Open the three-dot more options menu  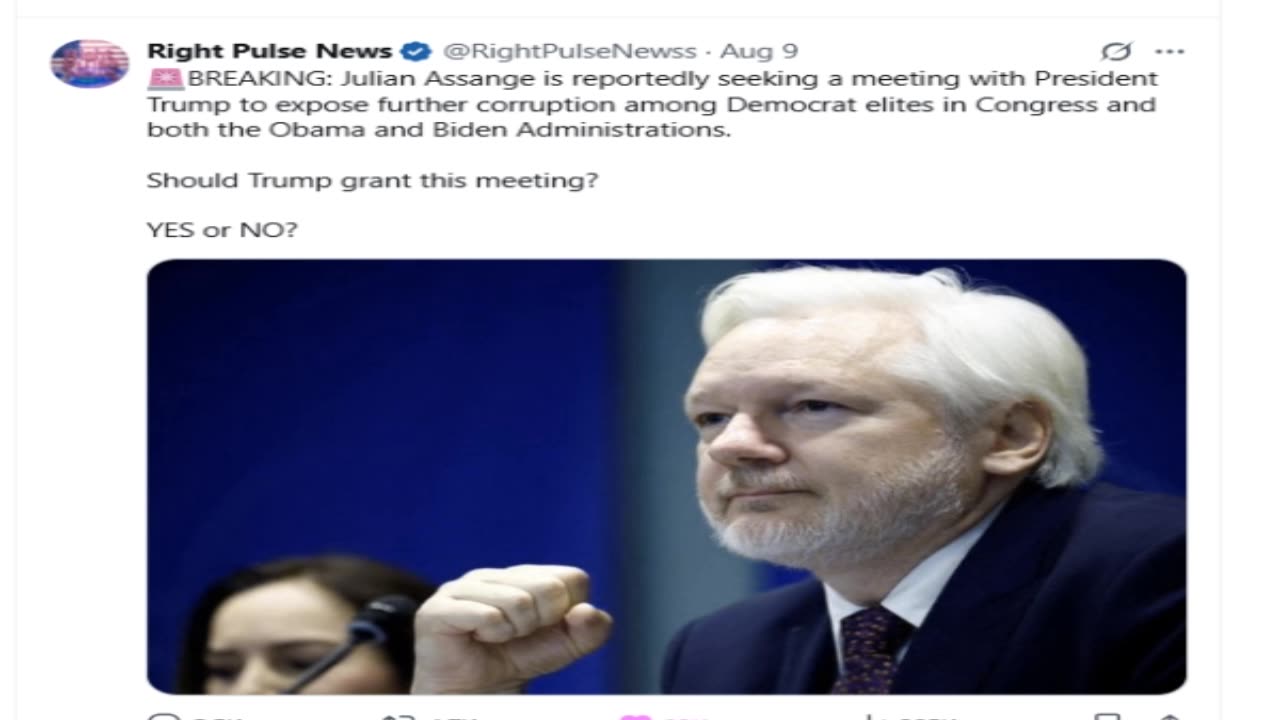pyautogui.click(x=1169, y=51)
